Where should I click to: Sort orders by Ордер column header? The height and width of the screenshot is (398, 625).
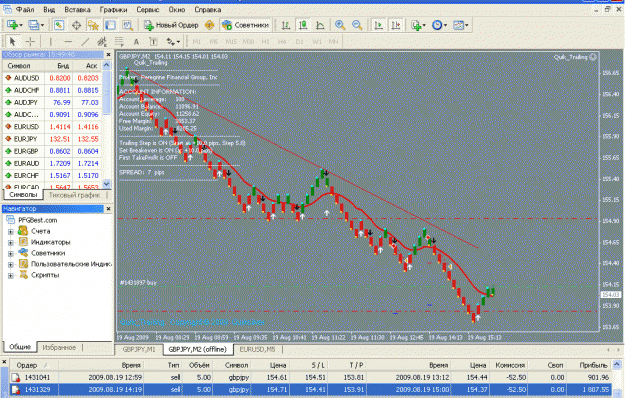click(33, 365)
